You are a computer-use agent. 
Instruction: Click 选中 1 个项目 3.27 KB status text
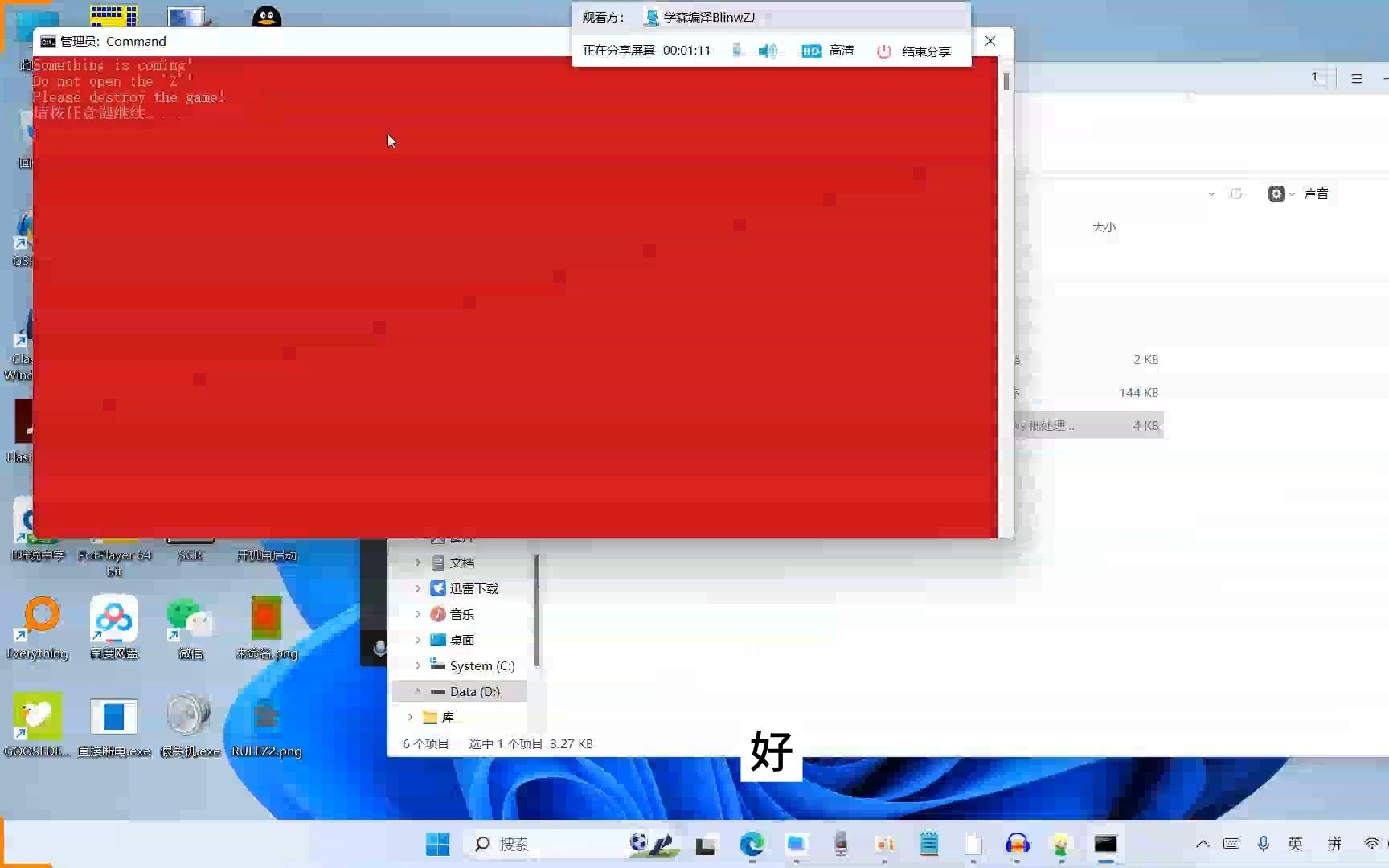pyautogui.click(x=531, y=743)
